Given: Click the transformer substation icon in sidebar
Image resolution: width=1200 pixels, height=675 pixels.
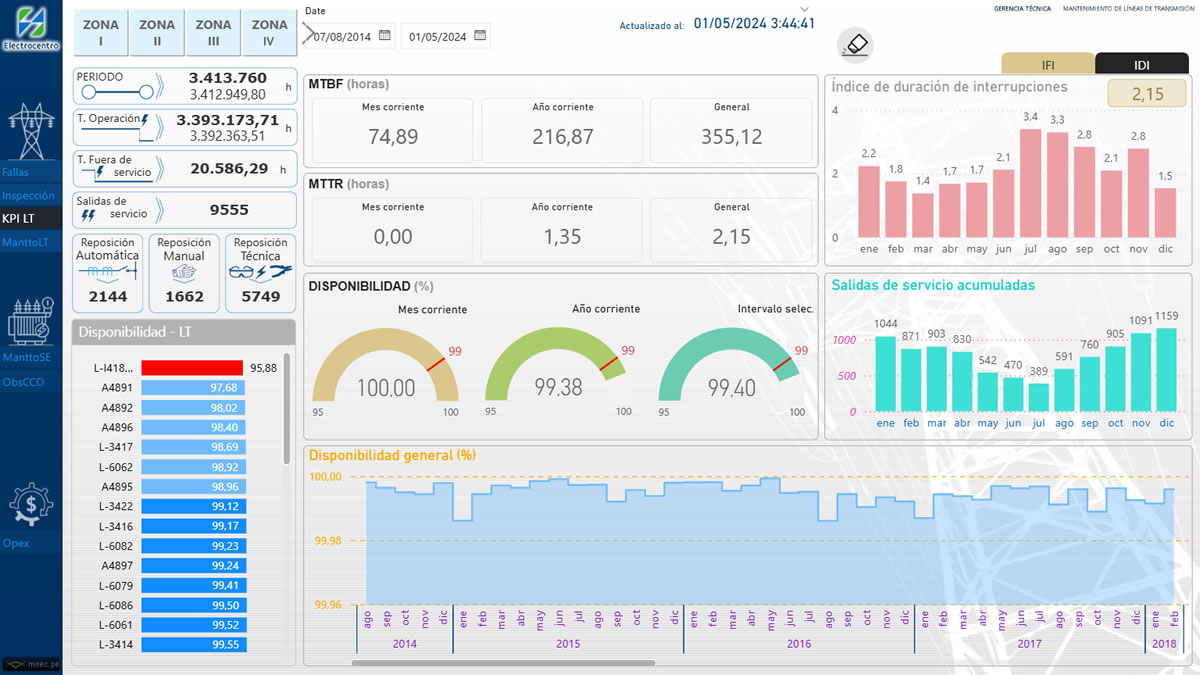Looking at the screenshot, I should (31, 323).
